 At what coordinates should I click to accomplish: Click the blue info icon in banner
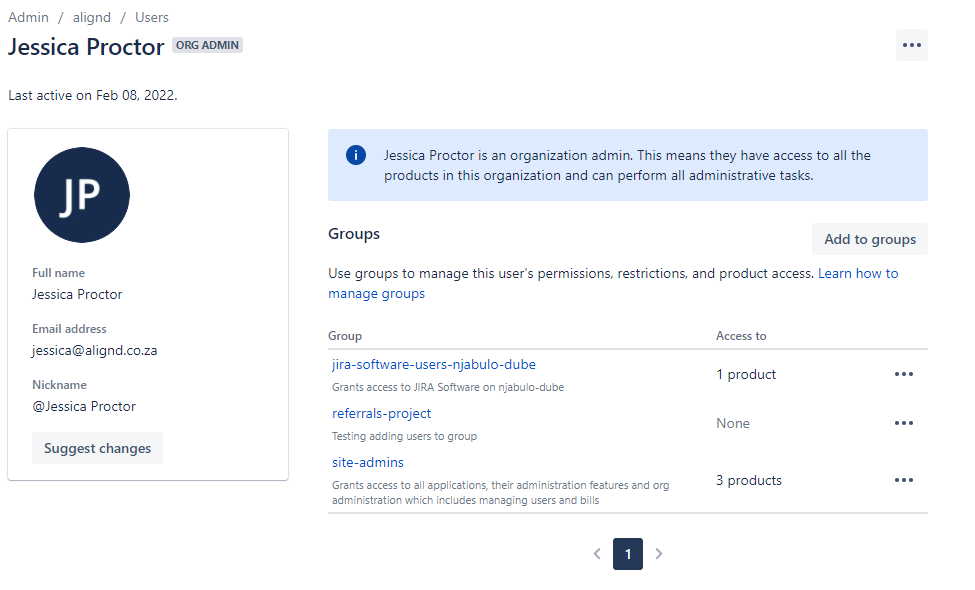point(356,155)
